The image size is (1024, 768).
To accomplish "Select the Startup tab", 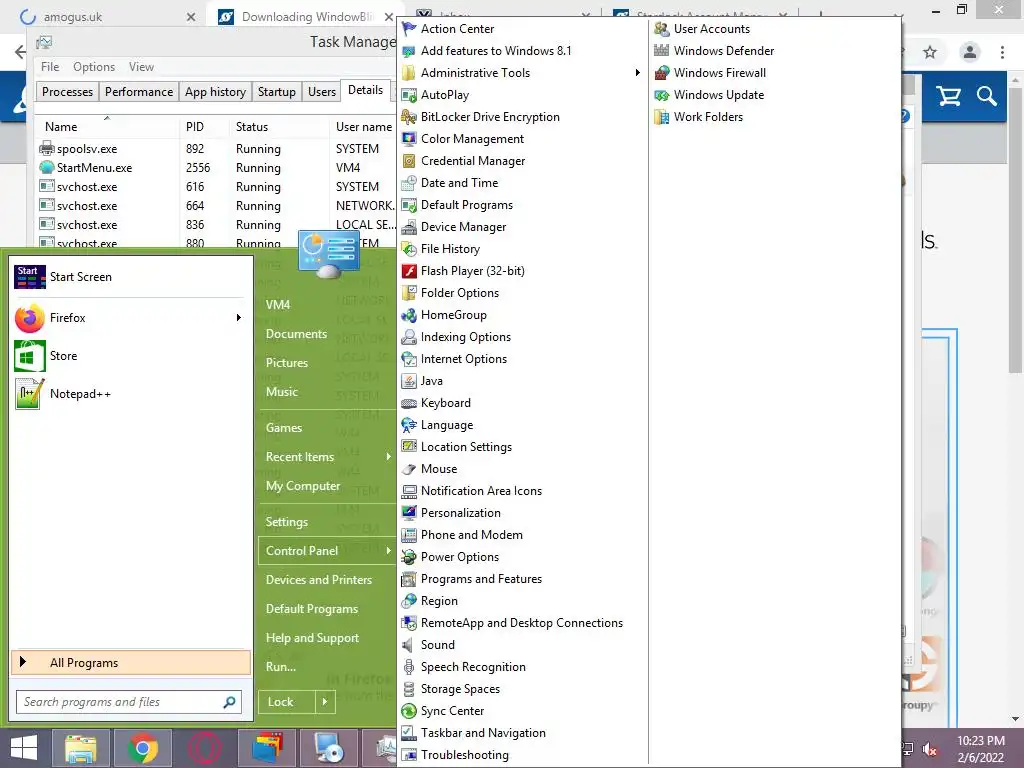I will (x=277, y=92).
